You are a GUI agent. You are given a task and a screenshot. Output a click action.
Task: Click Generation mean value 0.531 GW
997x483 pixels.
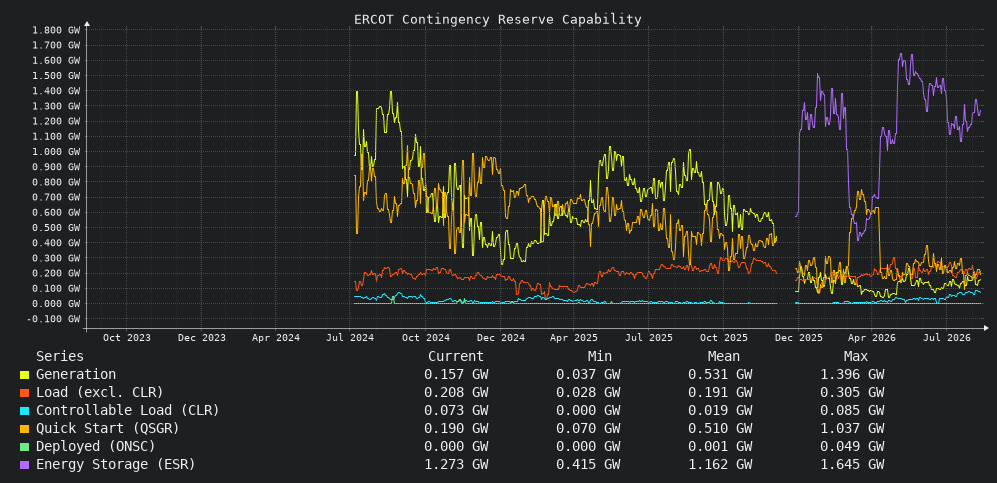pyautogui.click(x=720, y=375)
